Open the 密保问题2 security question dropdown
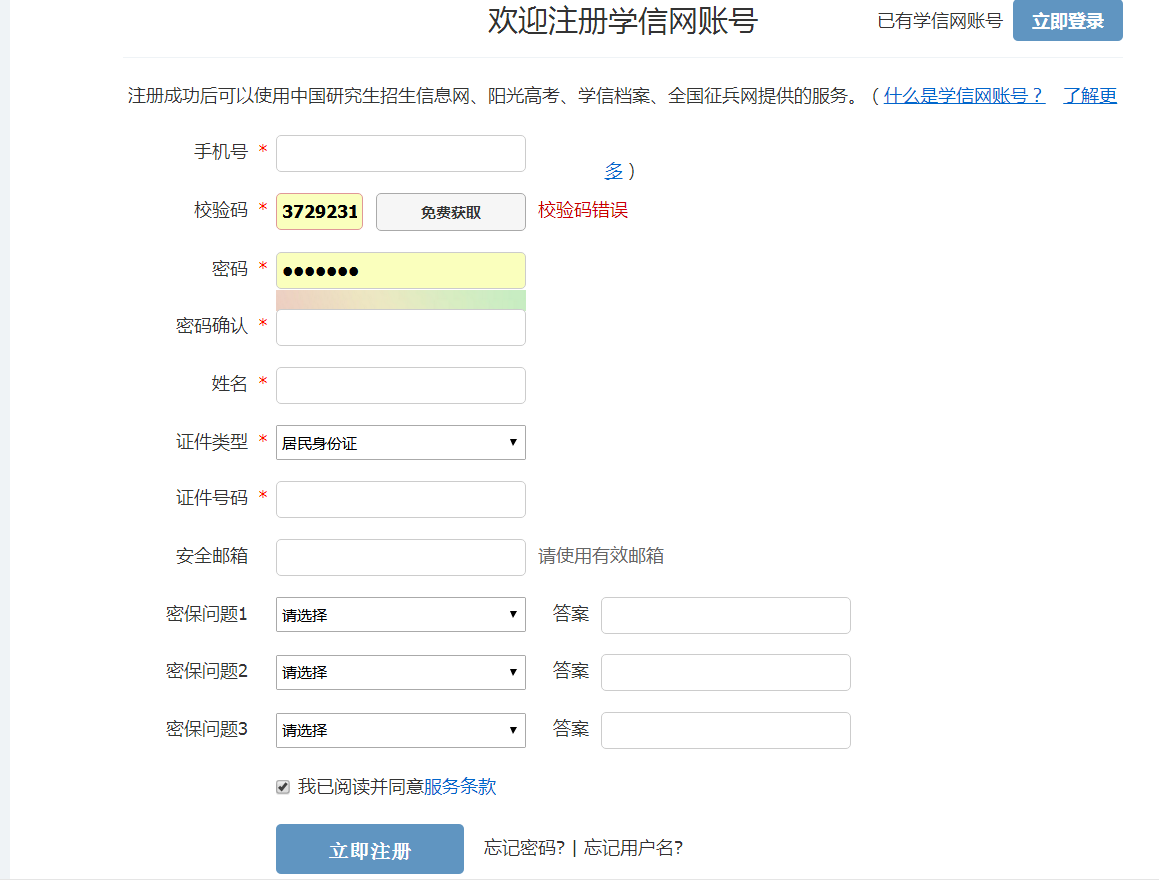1159x881 pixels. tap(400, 672)
